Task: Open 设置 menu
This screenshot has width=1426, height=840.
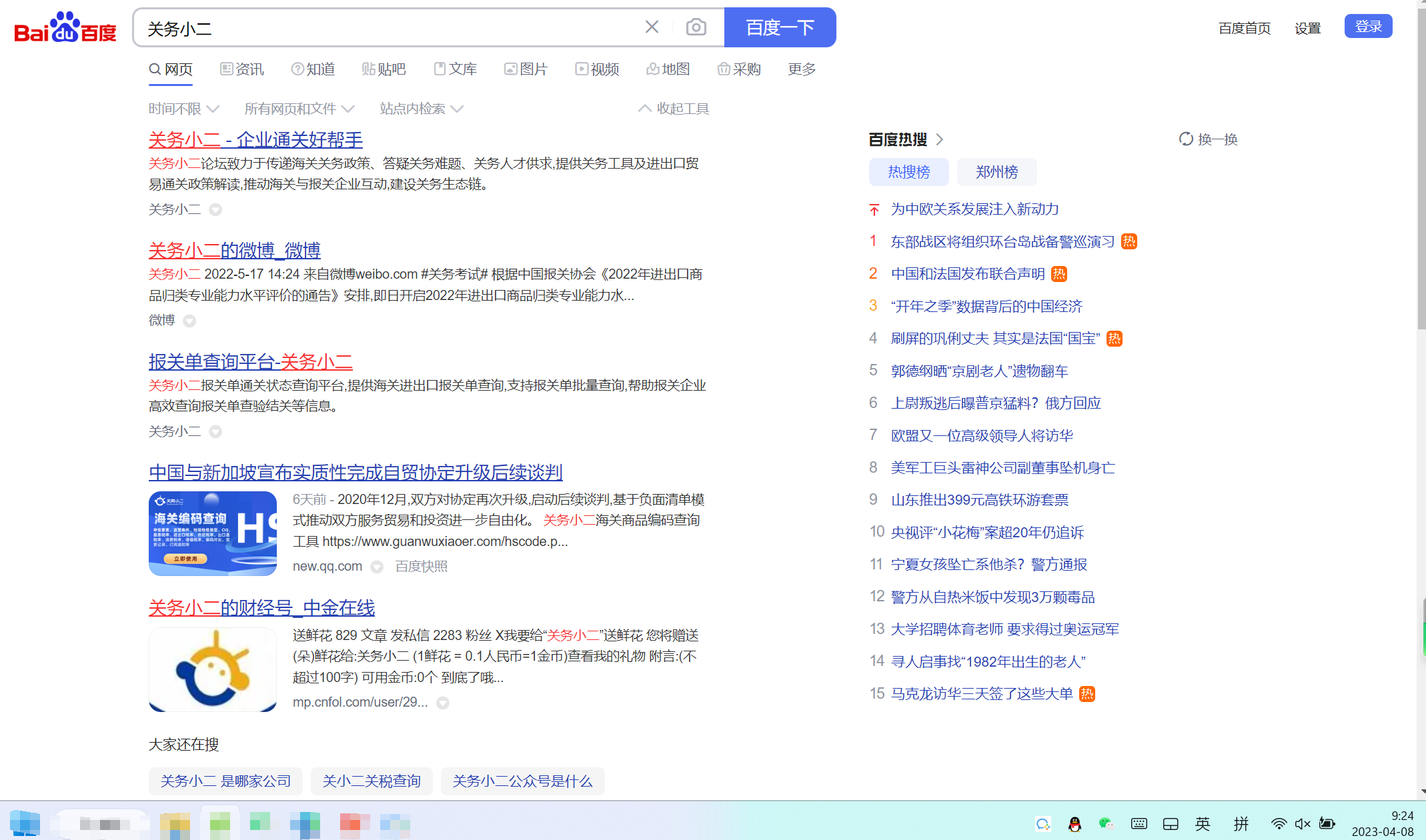Action: click(1307, 28)
